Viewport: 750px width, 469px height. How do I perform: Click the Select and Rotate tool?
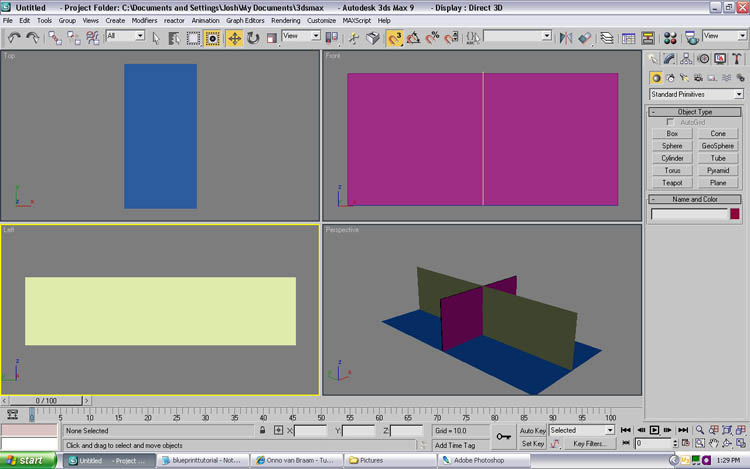(253, 38)
